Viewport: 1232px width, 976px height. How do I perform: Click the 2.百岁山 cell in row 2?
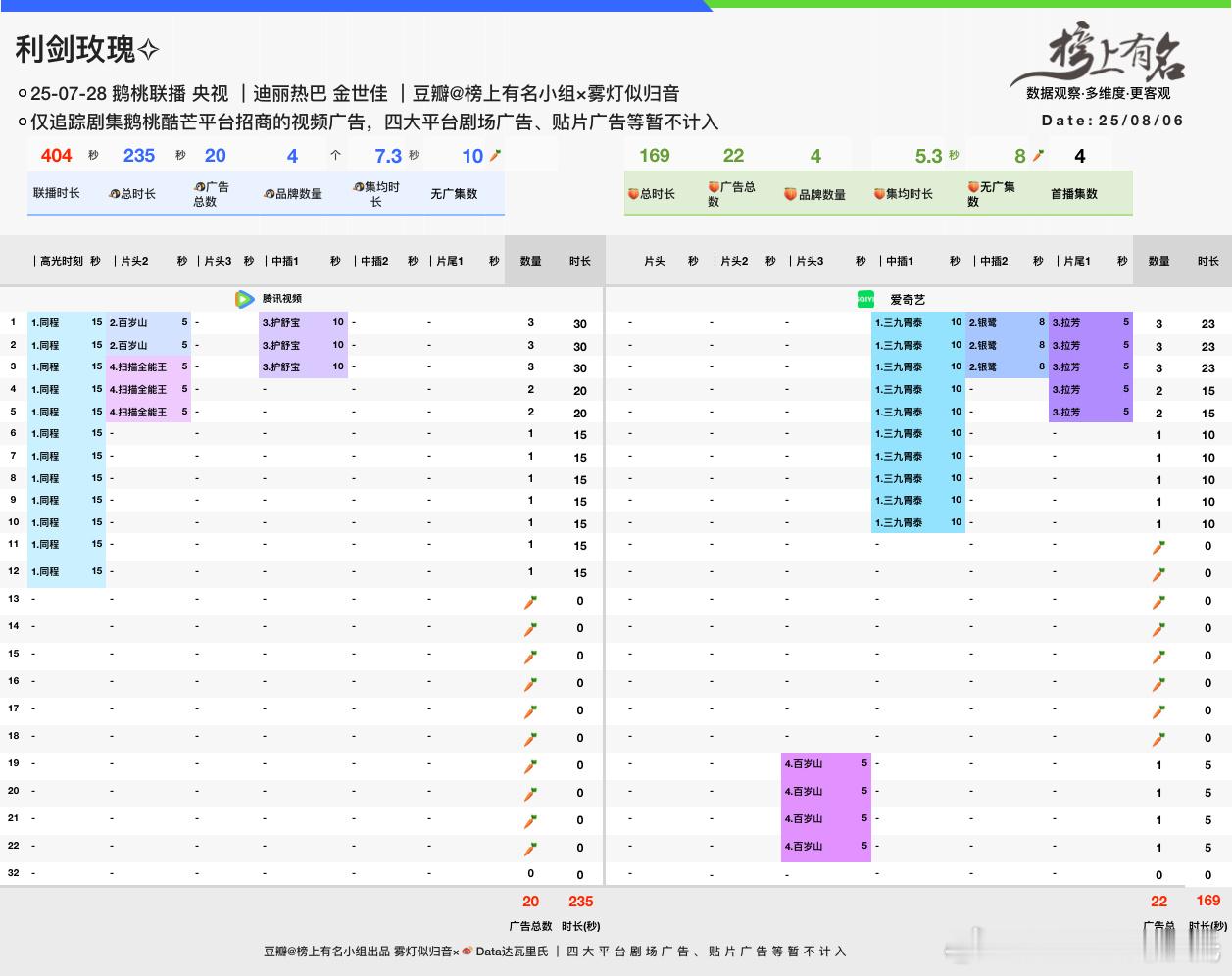coord(148,345)
